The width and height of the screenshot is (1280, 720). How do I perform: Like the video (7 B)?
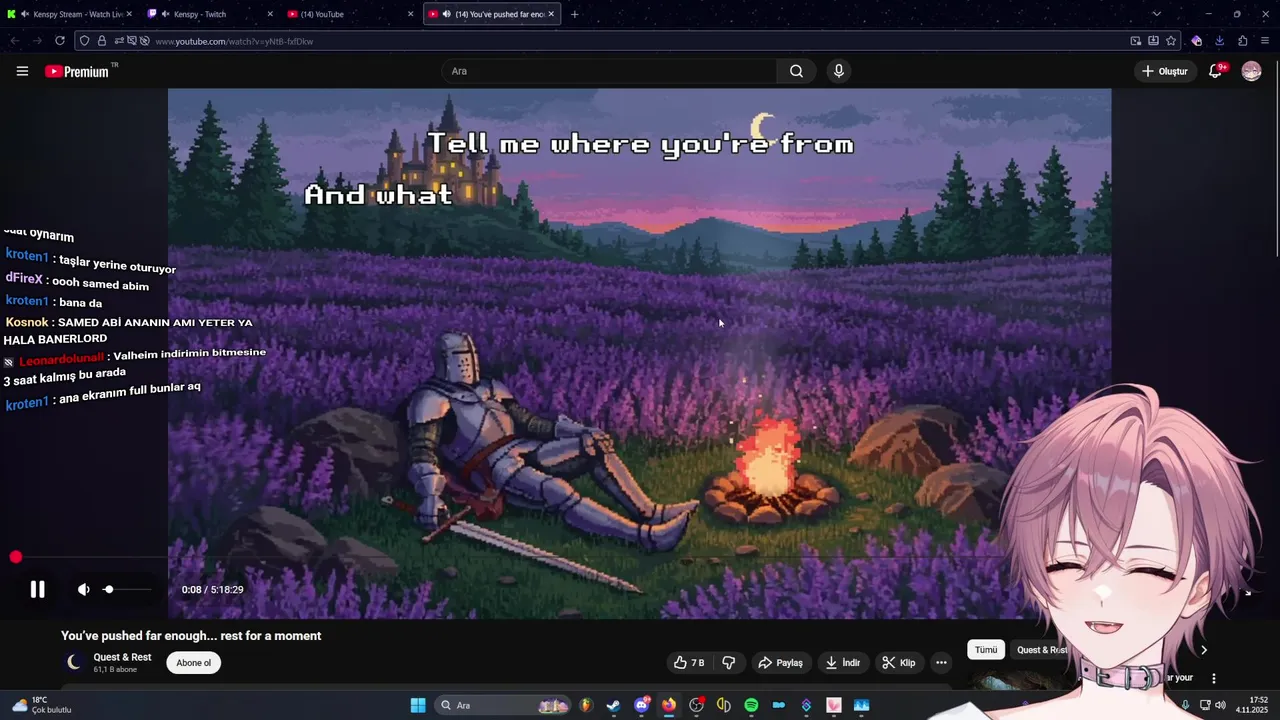689,662
